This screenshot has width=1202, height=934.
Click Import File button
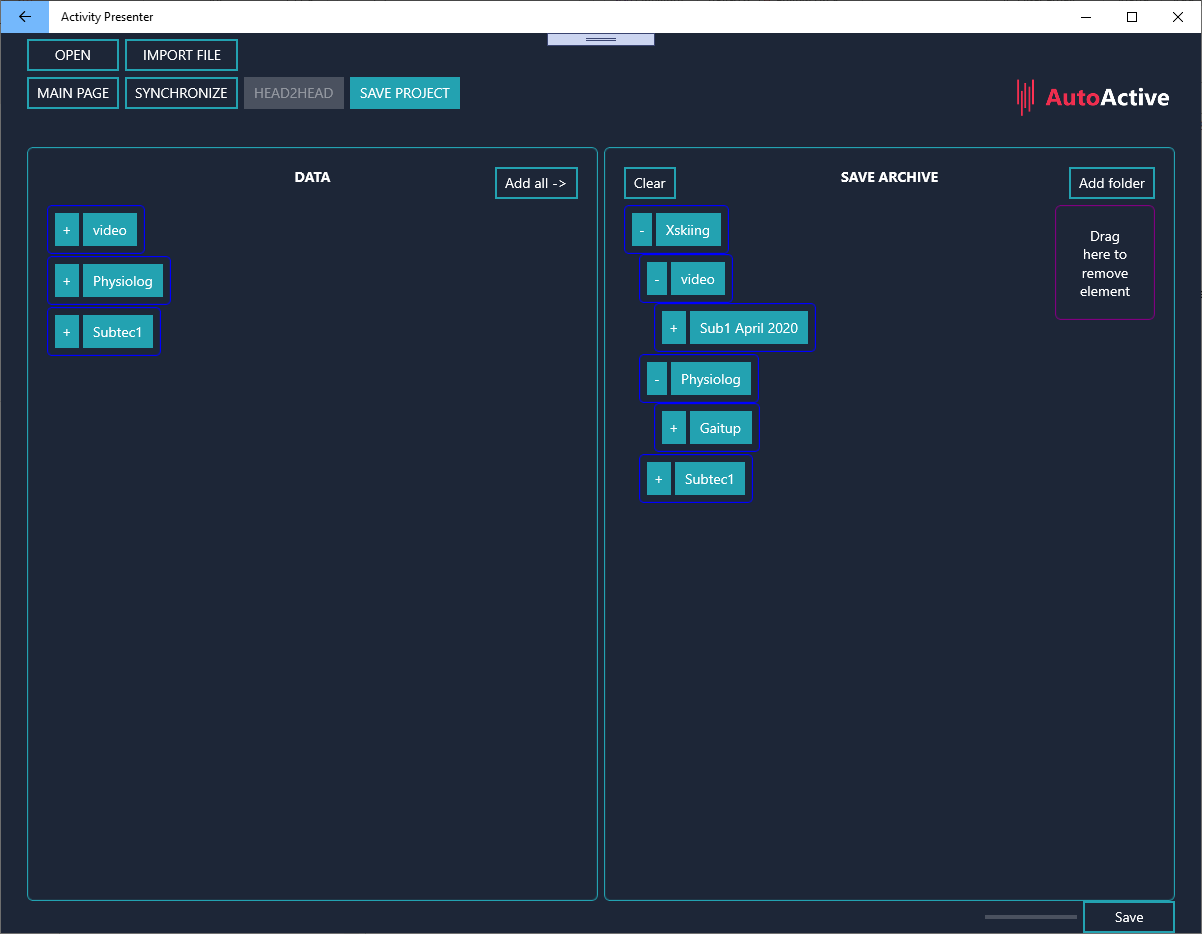181,55
